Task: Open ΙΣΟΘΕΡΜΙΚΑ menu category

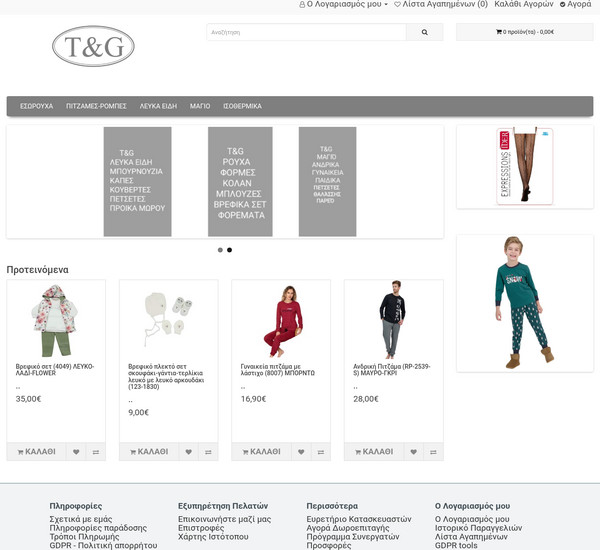Action: click(x=243, y=106)
